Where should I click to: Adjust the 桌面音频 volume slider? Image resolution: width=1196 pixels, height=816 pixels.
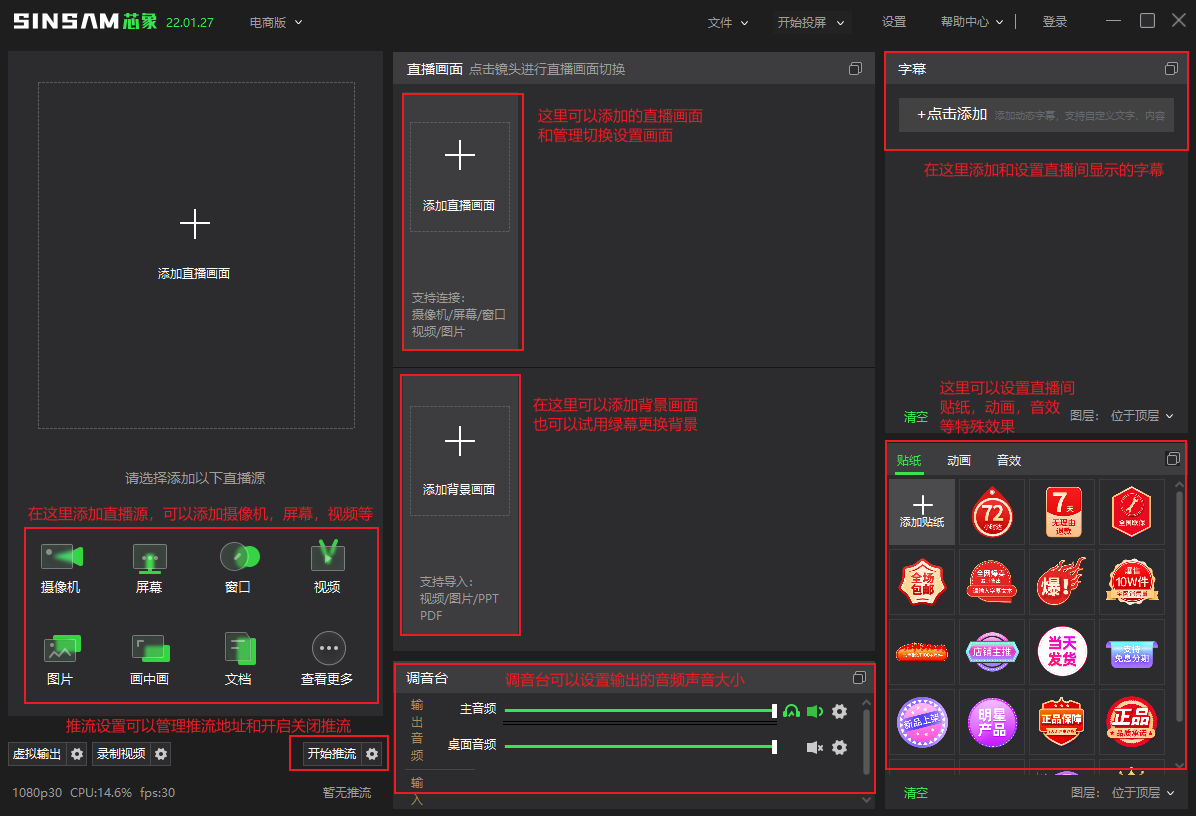(641, 747)
